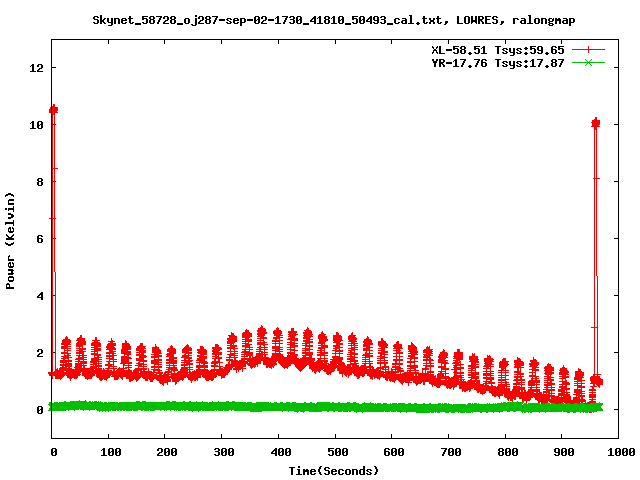640x480 pixels.
Task: Select legend entry YR-17.76 Tsys:17.87
Action: click(498, 63)
